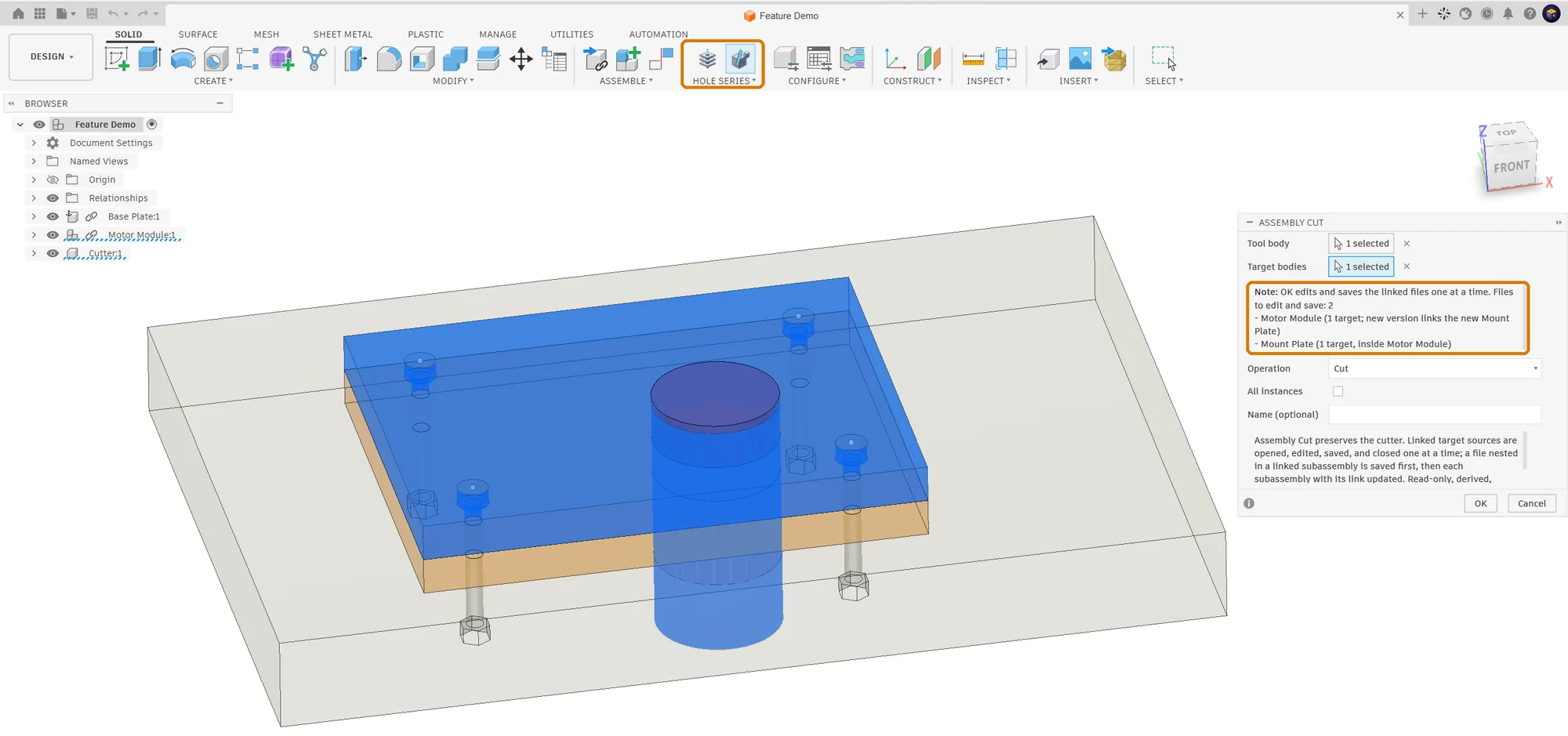
Task: Open the DESIGN workspace dropdown
Action: 51,57
